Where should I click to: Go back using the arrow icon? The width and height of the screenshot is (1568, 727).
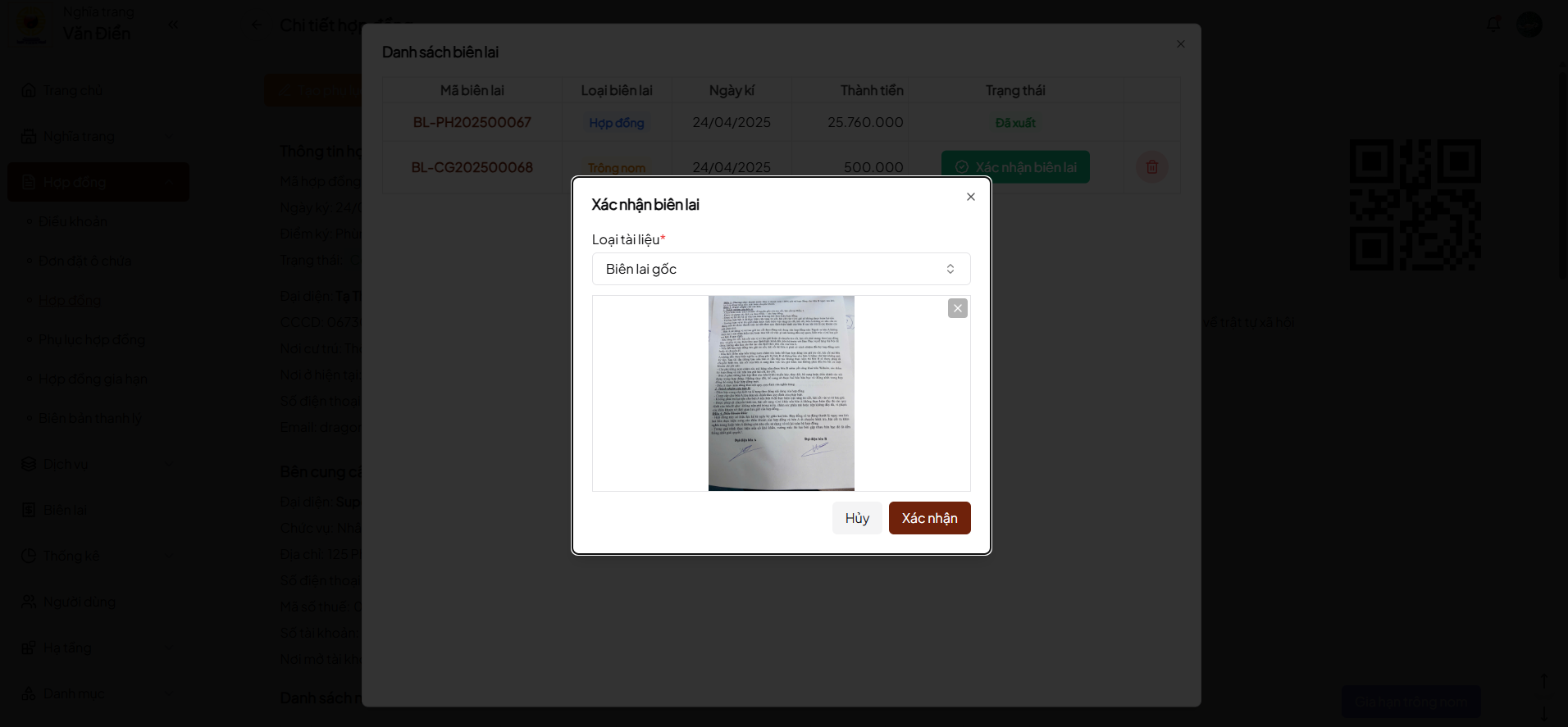(257, 25)
